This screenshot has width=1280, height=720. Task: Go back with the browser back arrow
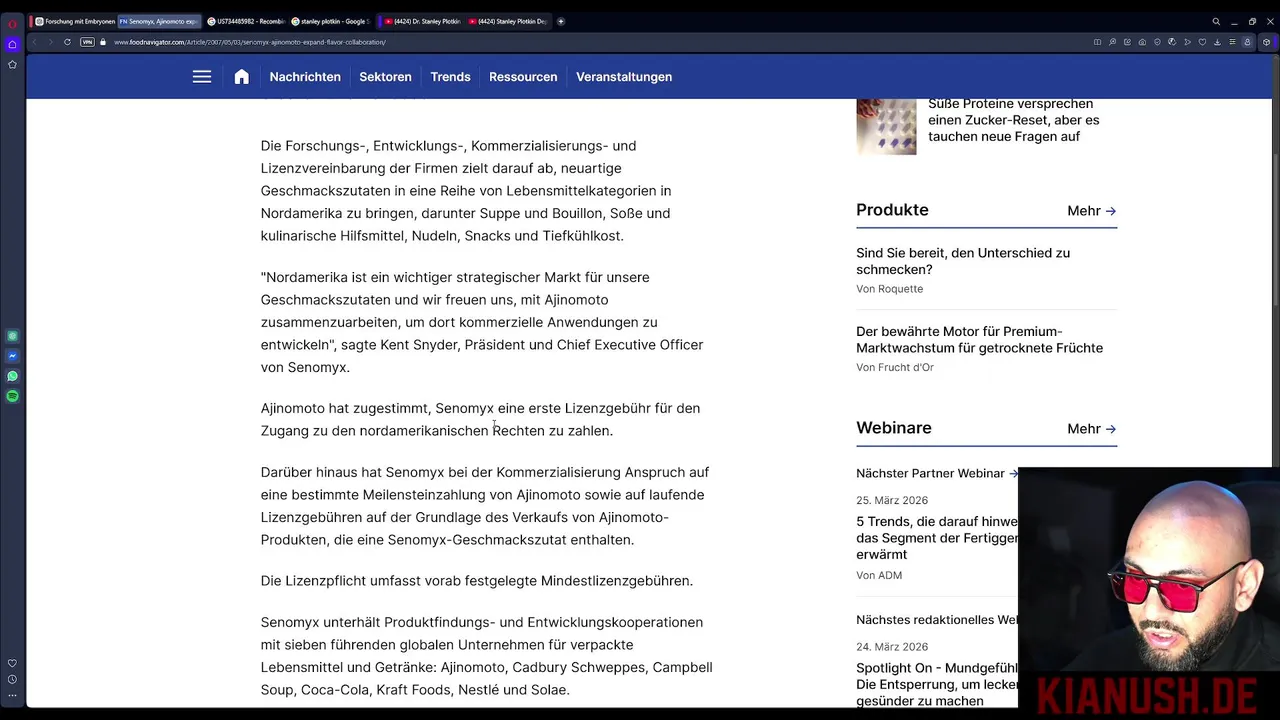point(34,42)
